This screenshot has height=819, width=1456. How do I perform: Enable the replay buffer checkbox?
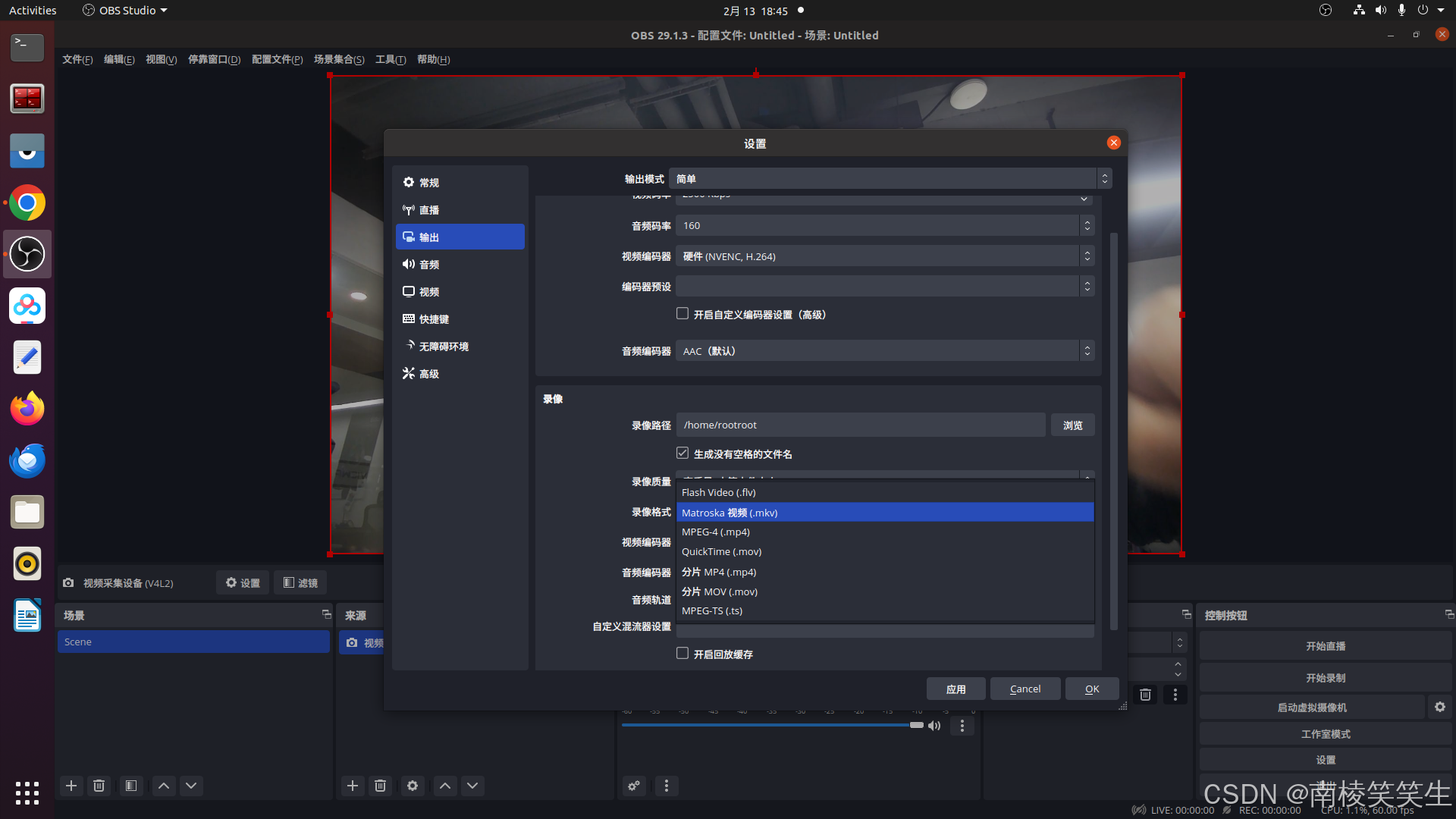[682, 654]
